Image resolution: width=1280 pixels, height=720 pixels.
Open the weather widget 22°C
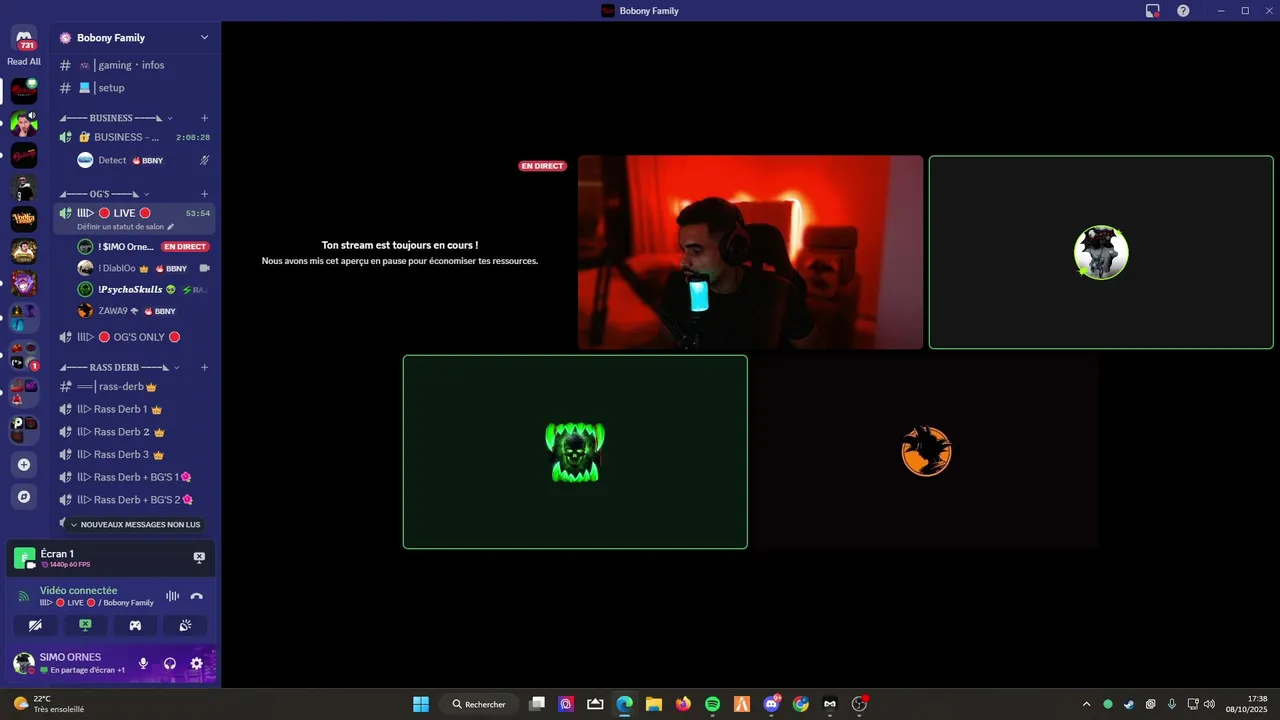click(x=48, y=704)
